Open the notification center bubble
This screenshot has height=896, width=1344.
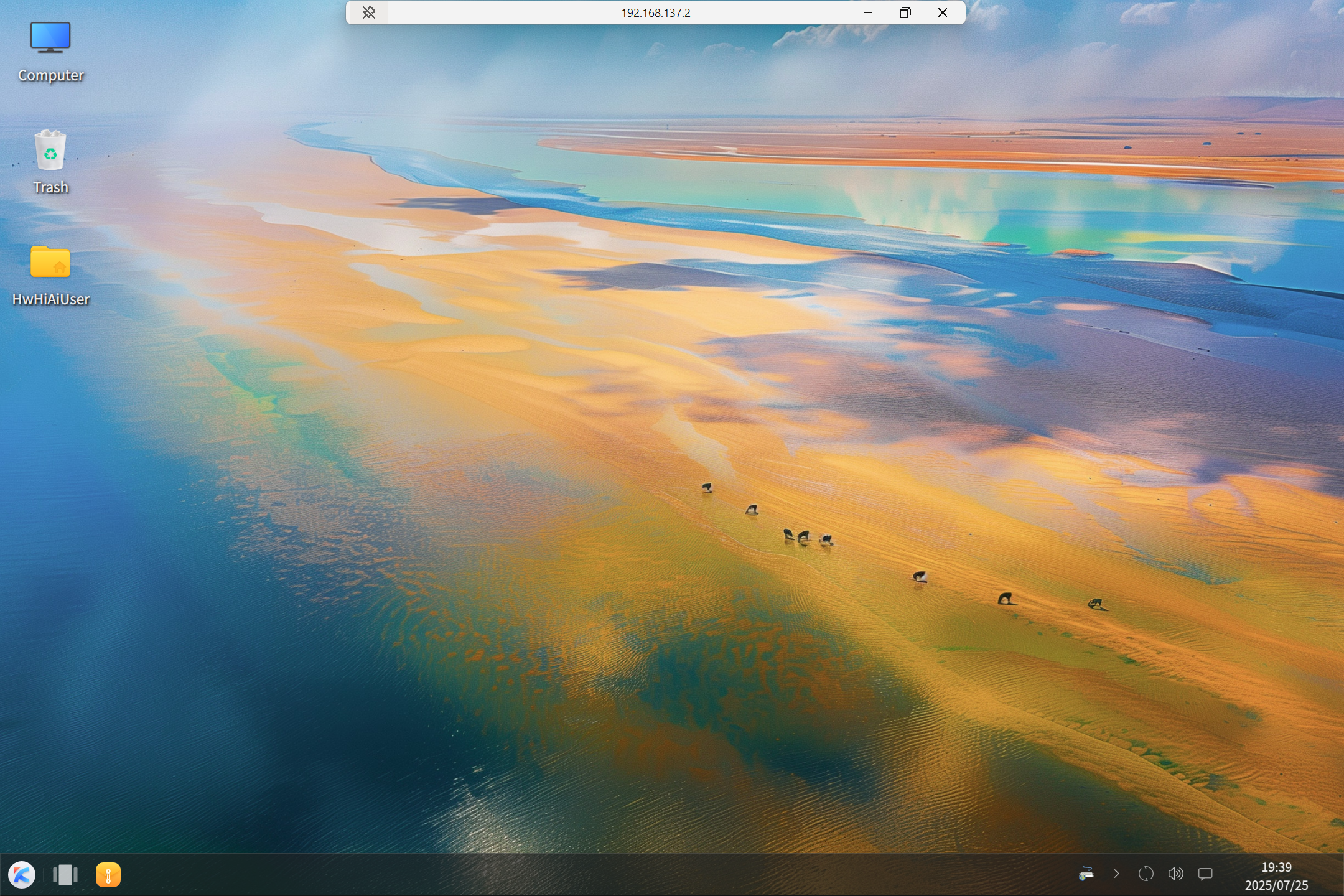(x=1205, y=874)
